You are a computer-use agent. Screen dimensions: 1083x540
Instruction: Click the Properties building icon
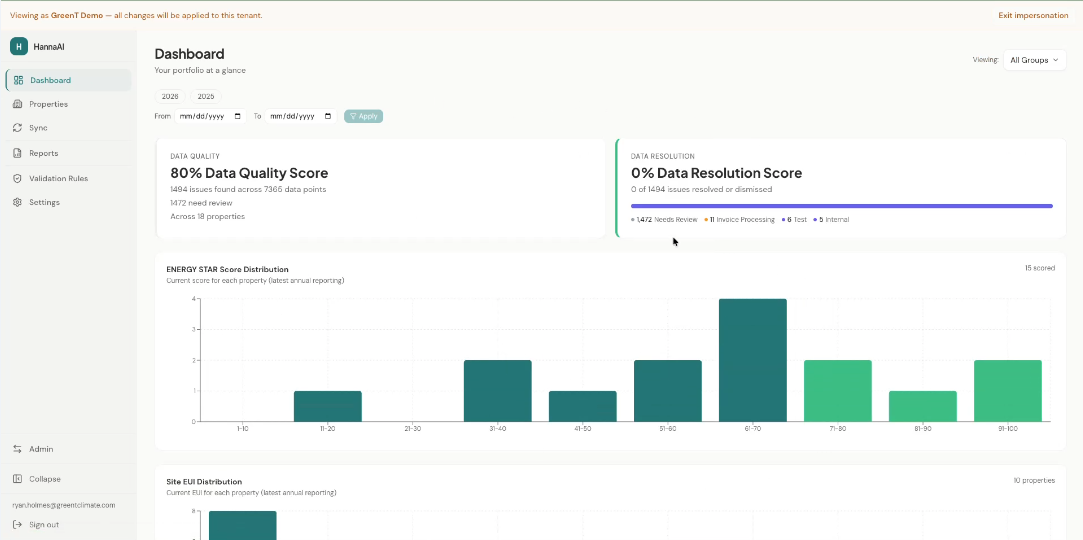pos(18,104)
